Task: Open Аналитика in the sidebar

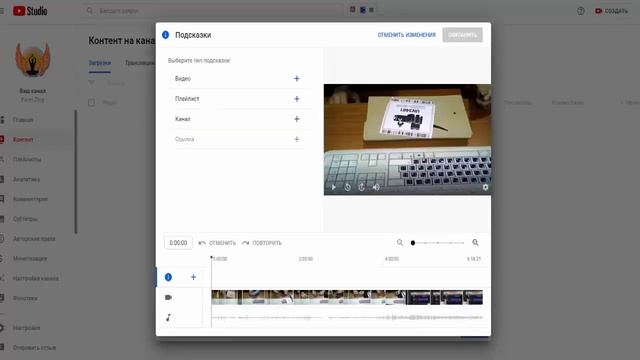Action: (x=26, y=179)
